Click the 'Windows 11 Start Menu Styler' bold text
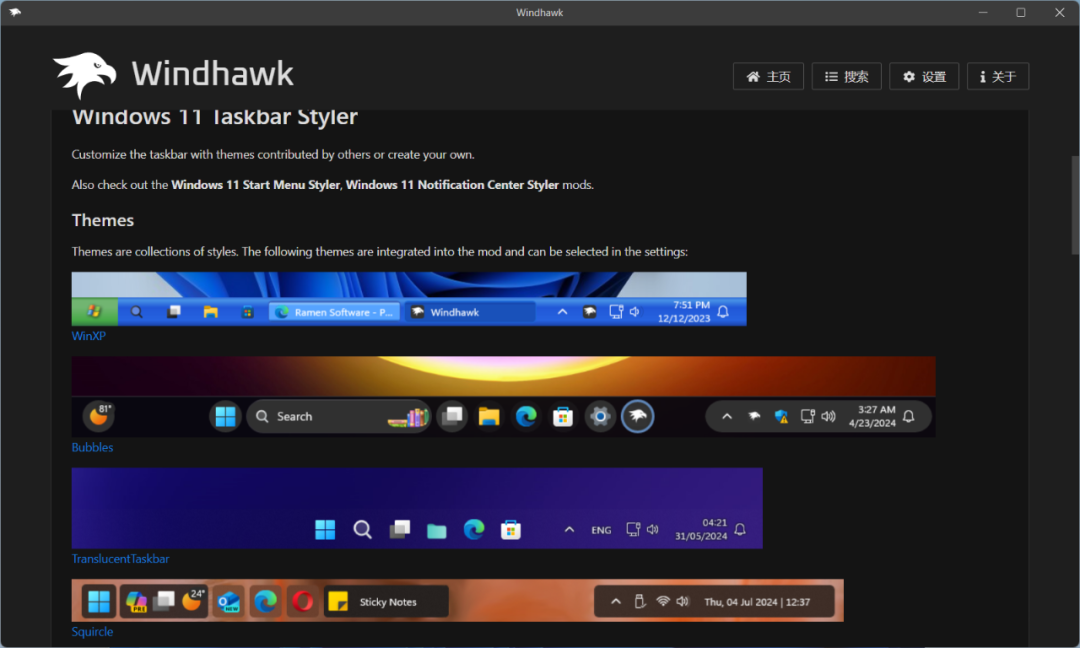The height and width of the screenshot is (648, 1080). pos(256,185)
